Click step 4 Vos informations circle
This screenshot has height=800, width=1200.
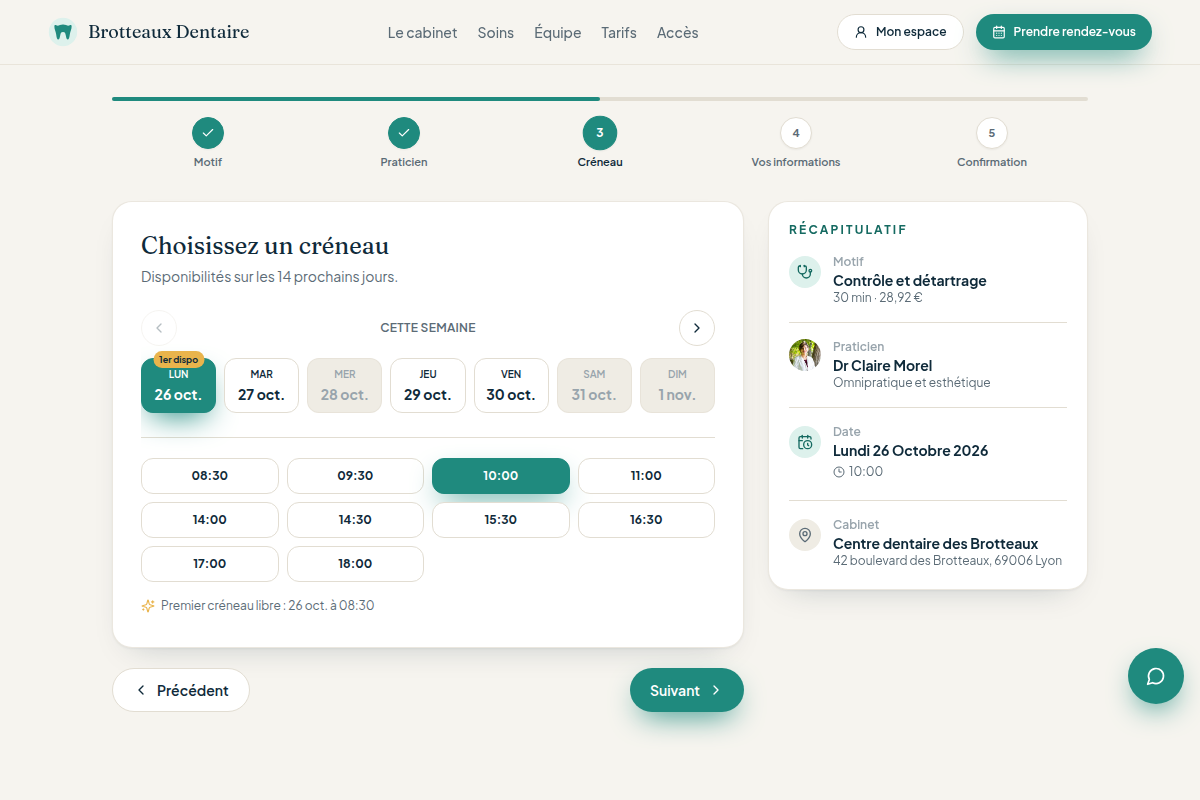pos(796,133)
